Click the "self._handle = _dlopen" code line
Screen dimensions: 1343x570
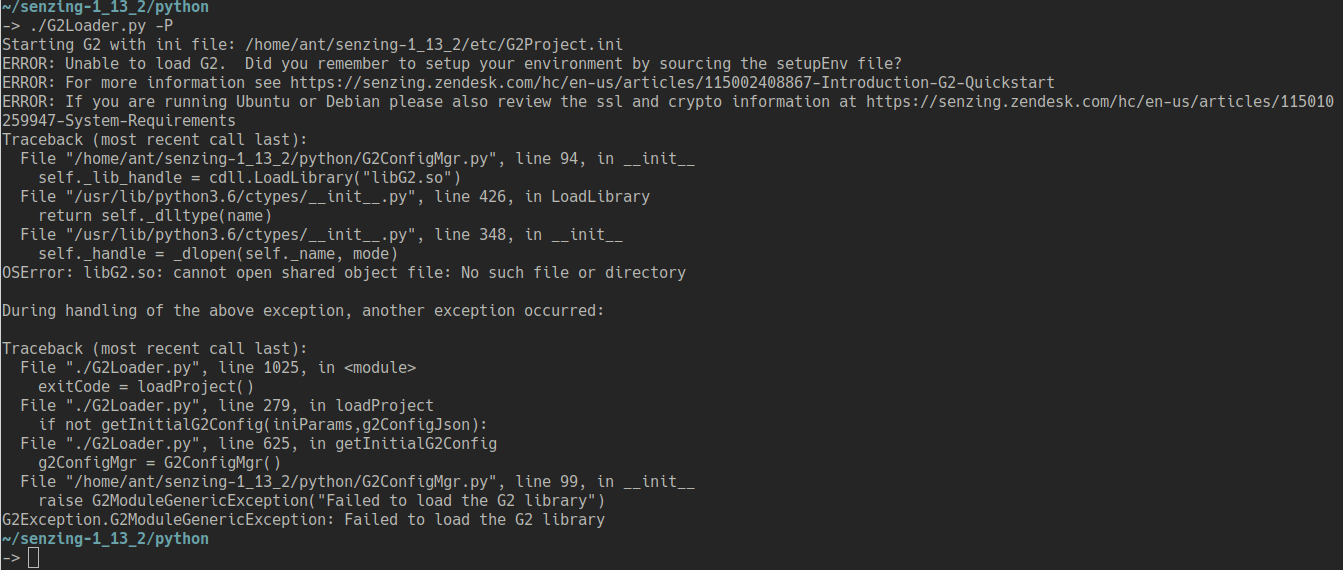218,254
